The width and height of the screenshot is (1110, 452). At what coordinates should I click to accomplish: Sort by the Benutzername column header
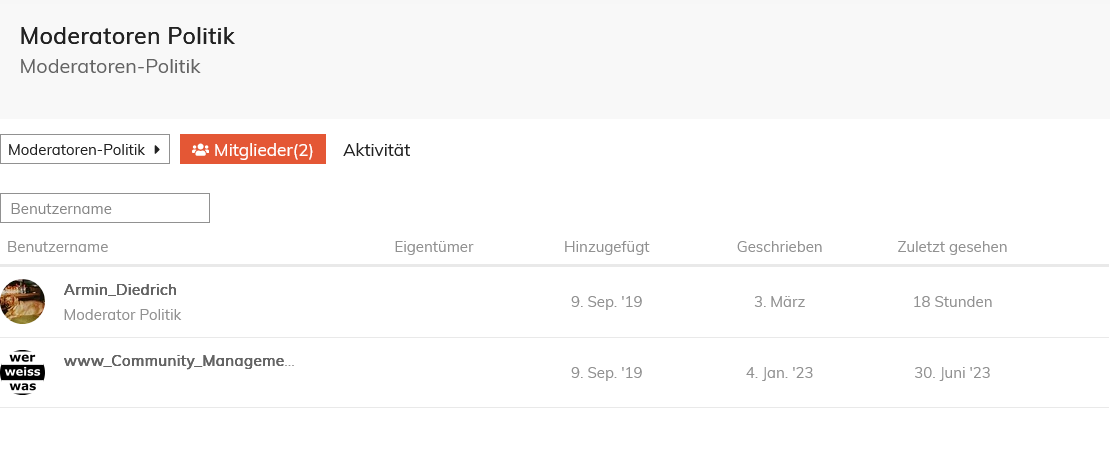pos(57,247)
